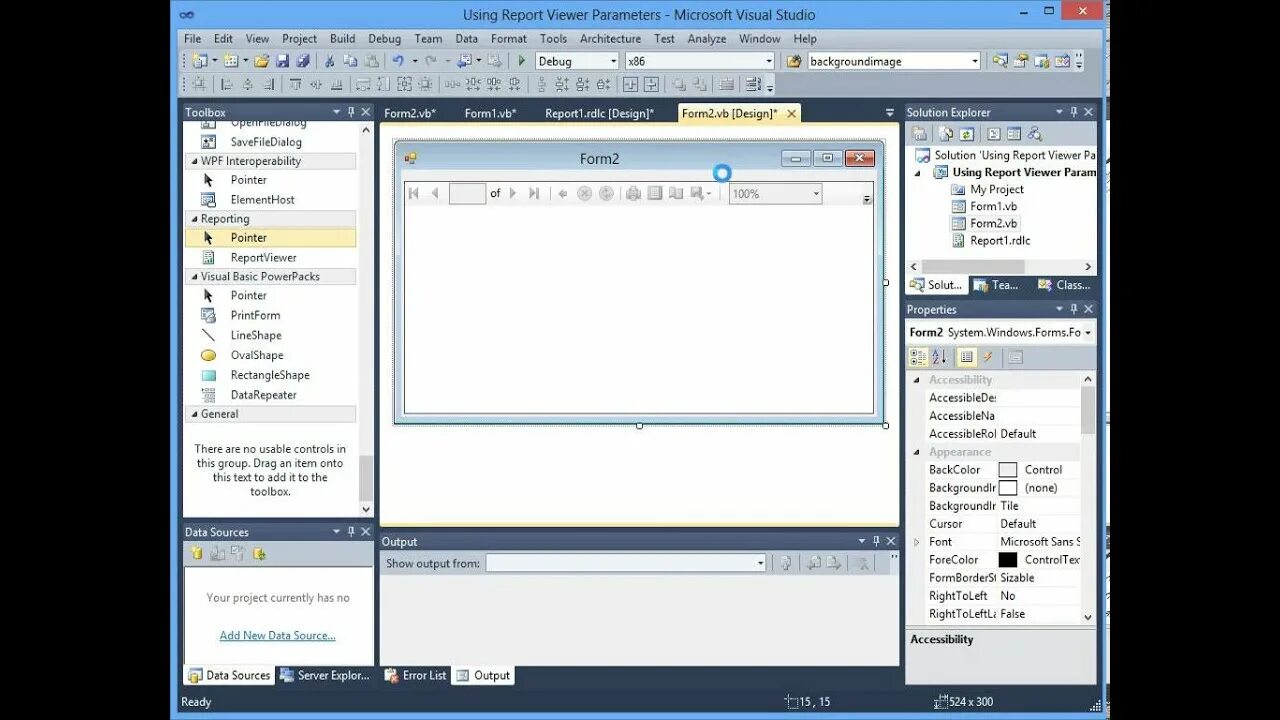The height and width of the screenshot is (720, 1280).
Task: Open the x86 platform dropdown
Action: coord(769,61)
